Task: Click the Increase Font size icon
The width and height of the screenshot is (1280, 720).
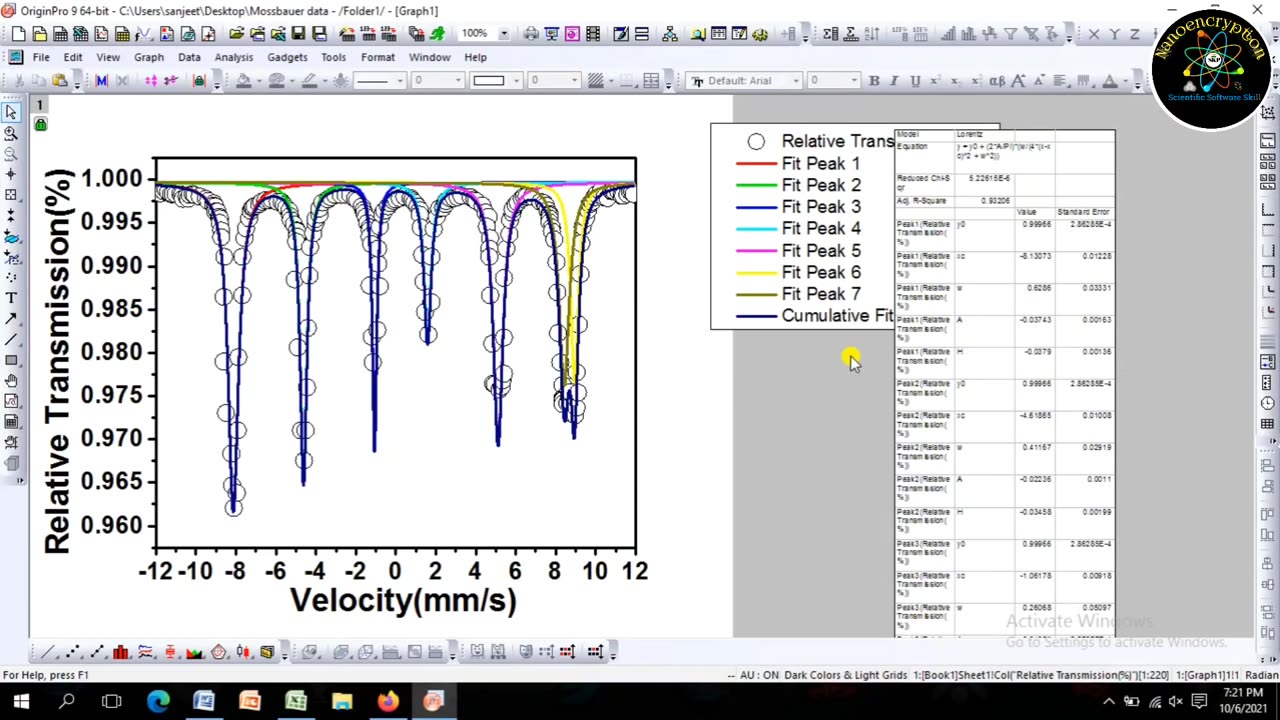Action: coord(1019,80)
